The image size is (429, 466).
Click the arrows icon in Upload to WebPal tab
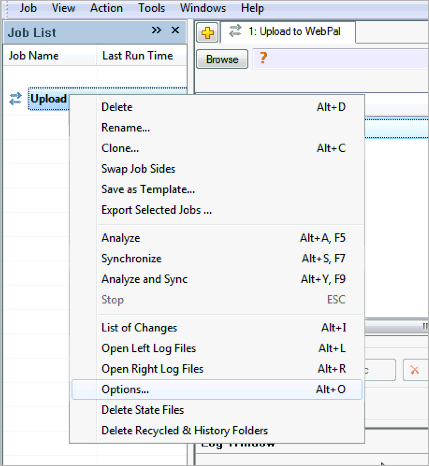(235, 31)
